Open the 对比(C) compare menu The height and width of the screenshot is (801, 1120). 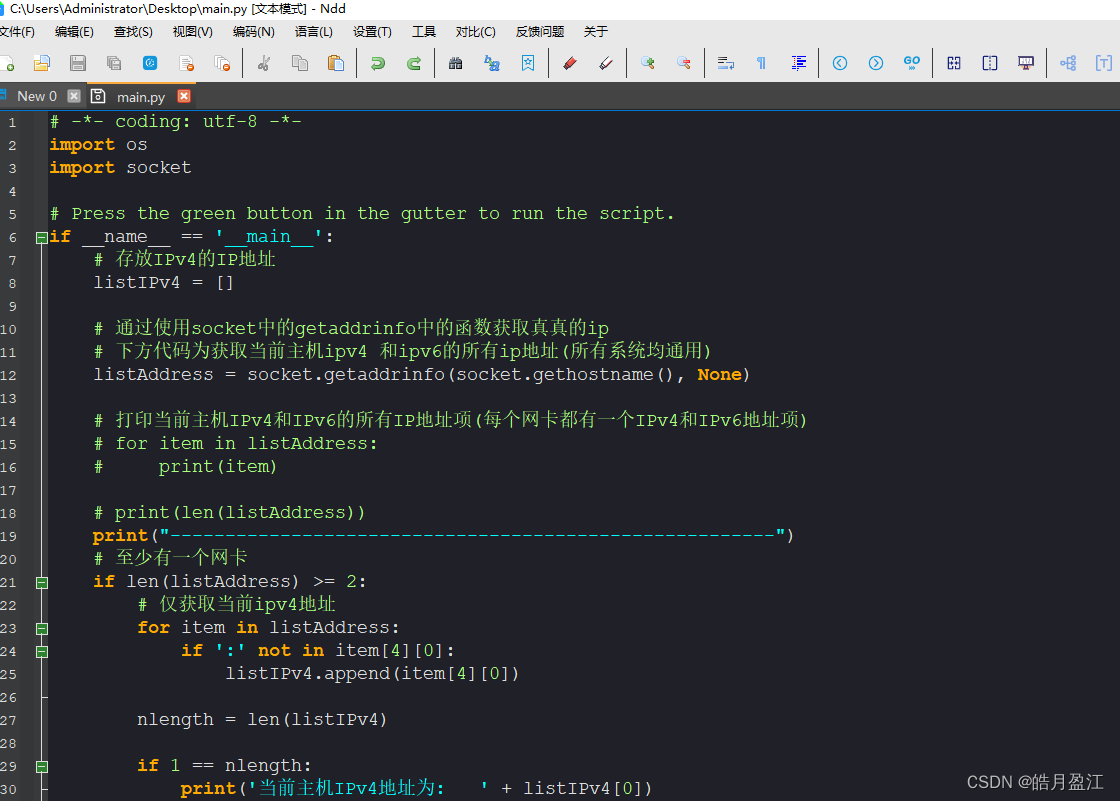coord(476,31)
